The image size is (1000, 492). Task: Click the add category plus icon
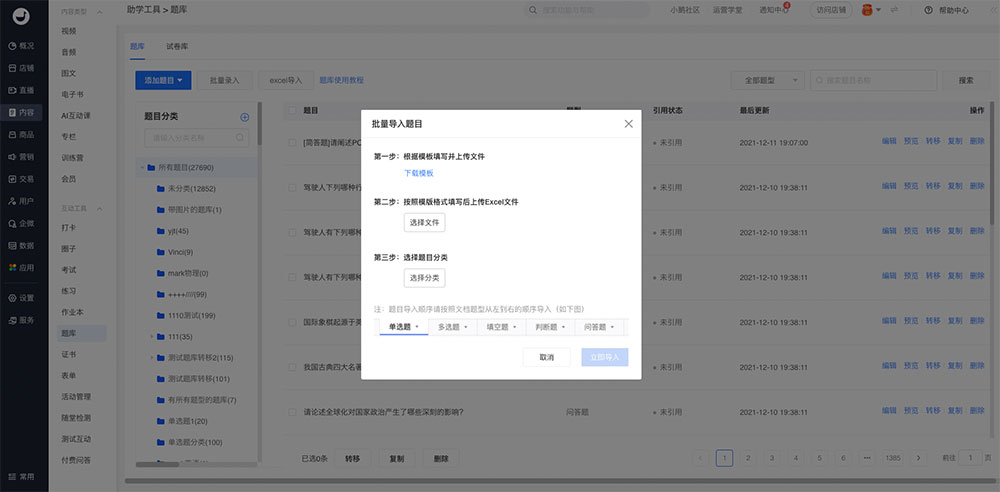click(244, 117)
